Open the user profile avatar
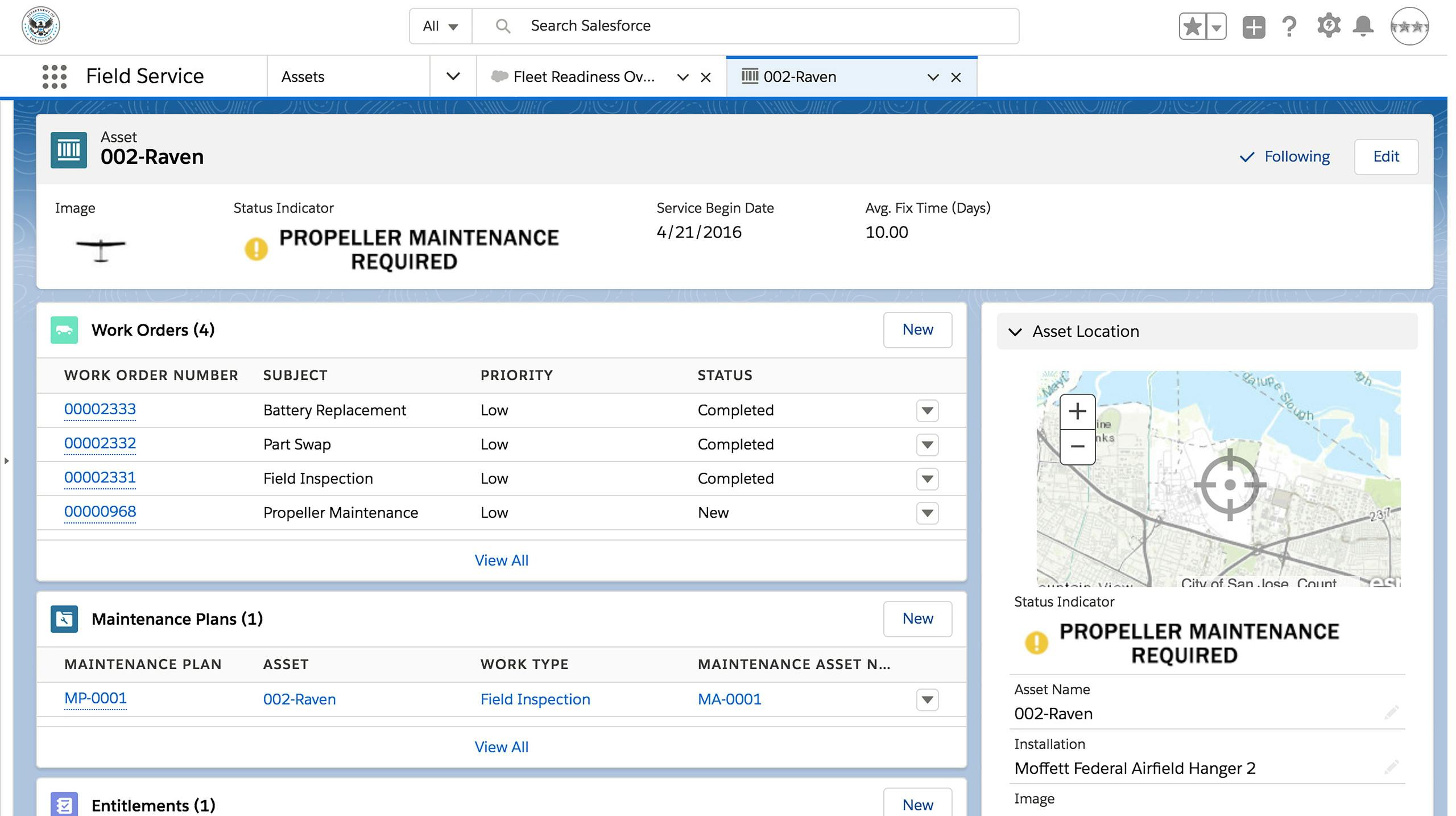Image resolution: width=1456 pixels, height=816 pixels. [x=1409, y=26]
